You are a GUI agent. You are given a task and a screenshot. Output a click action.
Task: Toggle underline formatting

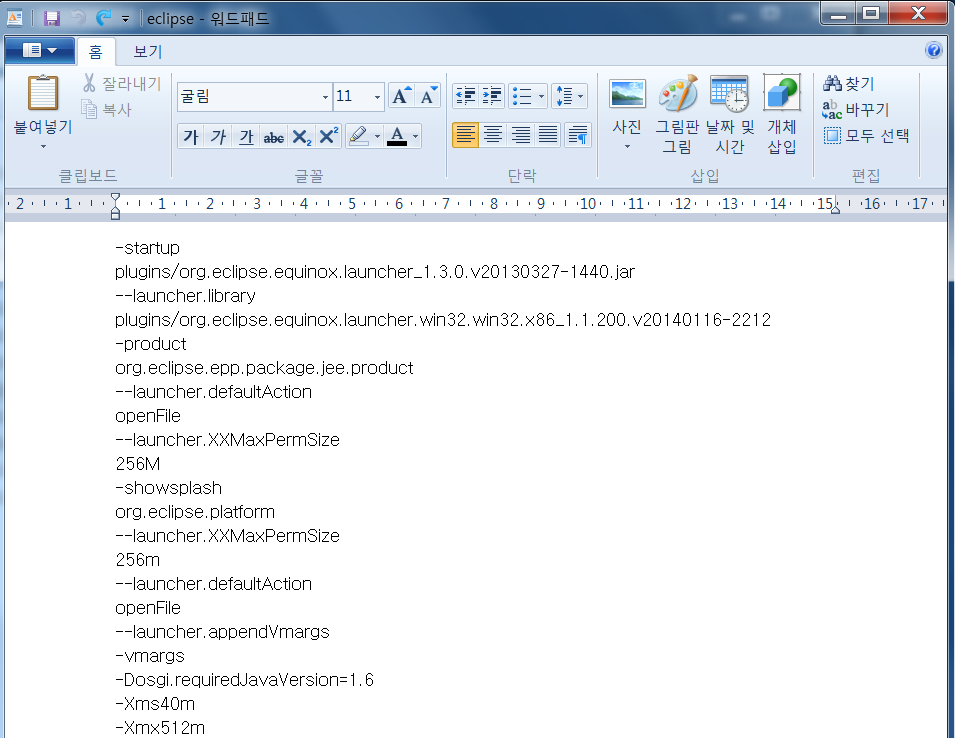click(x=246, y=136)
